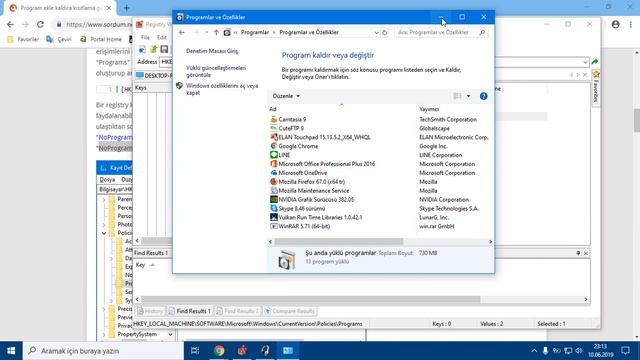Switch to Compare Results tab
640x360 pixels.
click(x=290, y=311)
